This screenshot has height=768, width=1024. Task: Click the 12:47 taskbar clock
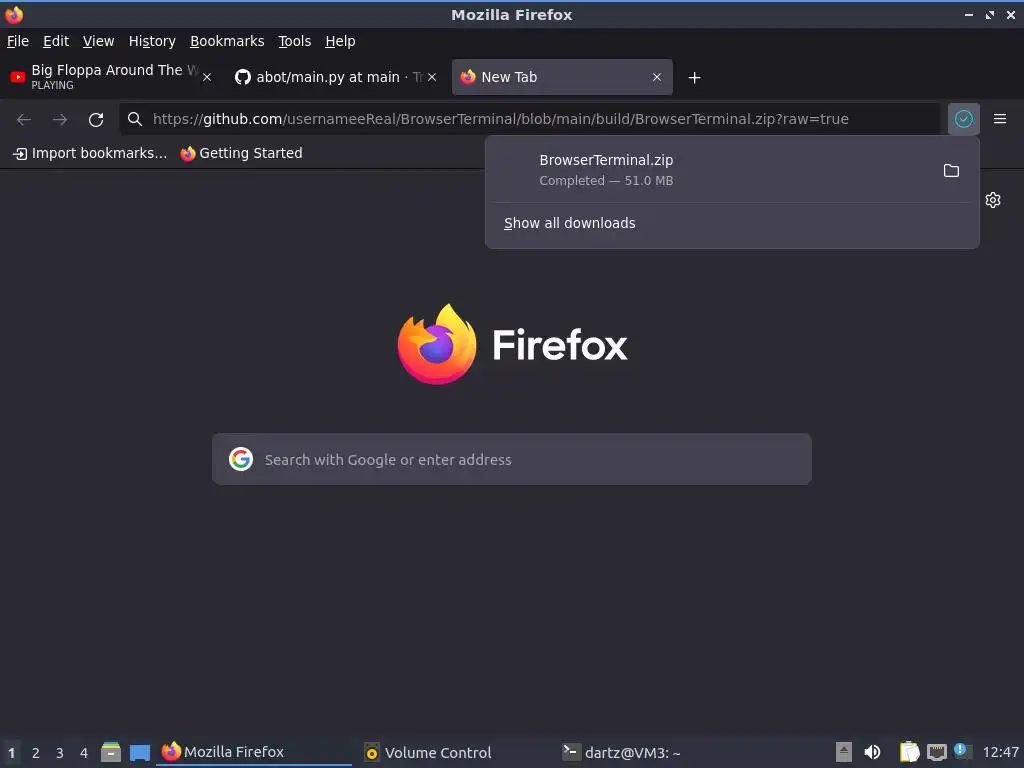(x=1000, y=752)
